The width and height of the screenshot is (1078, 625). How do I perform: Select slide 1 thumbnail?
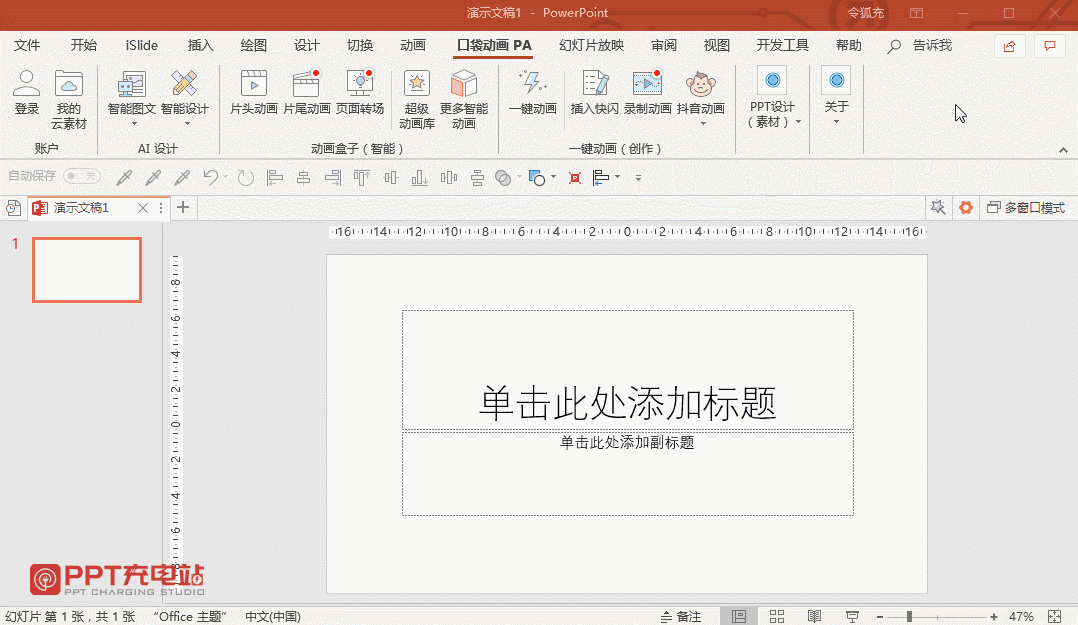click(x=87, y=270)
